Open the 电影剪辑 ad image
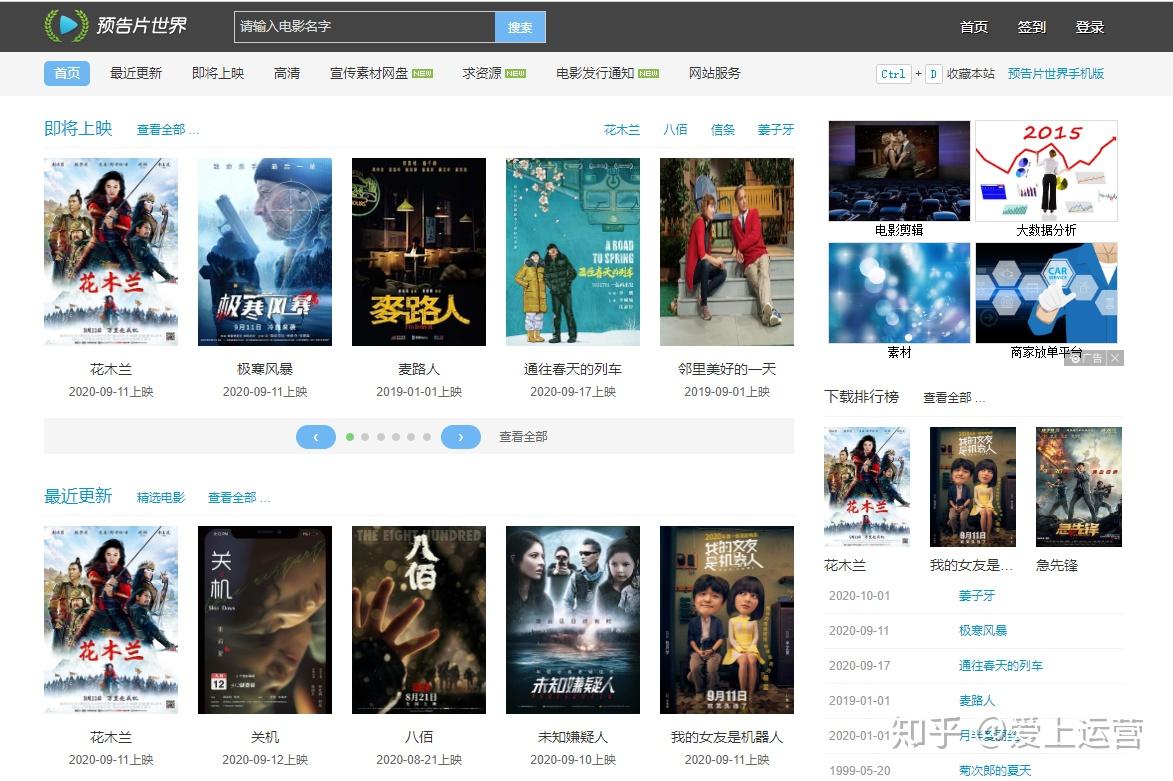The image size is (1173, 781). [899, 171]
